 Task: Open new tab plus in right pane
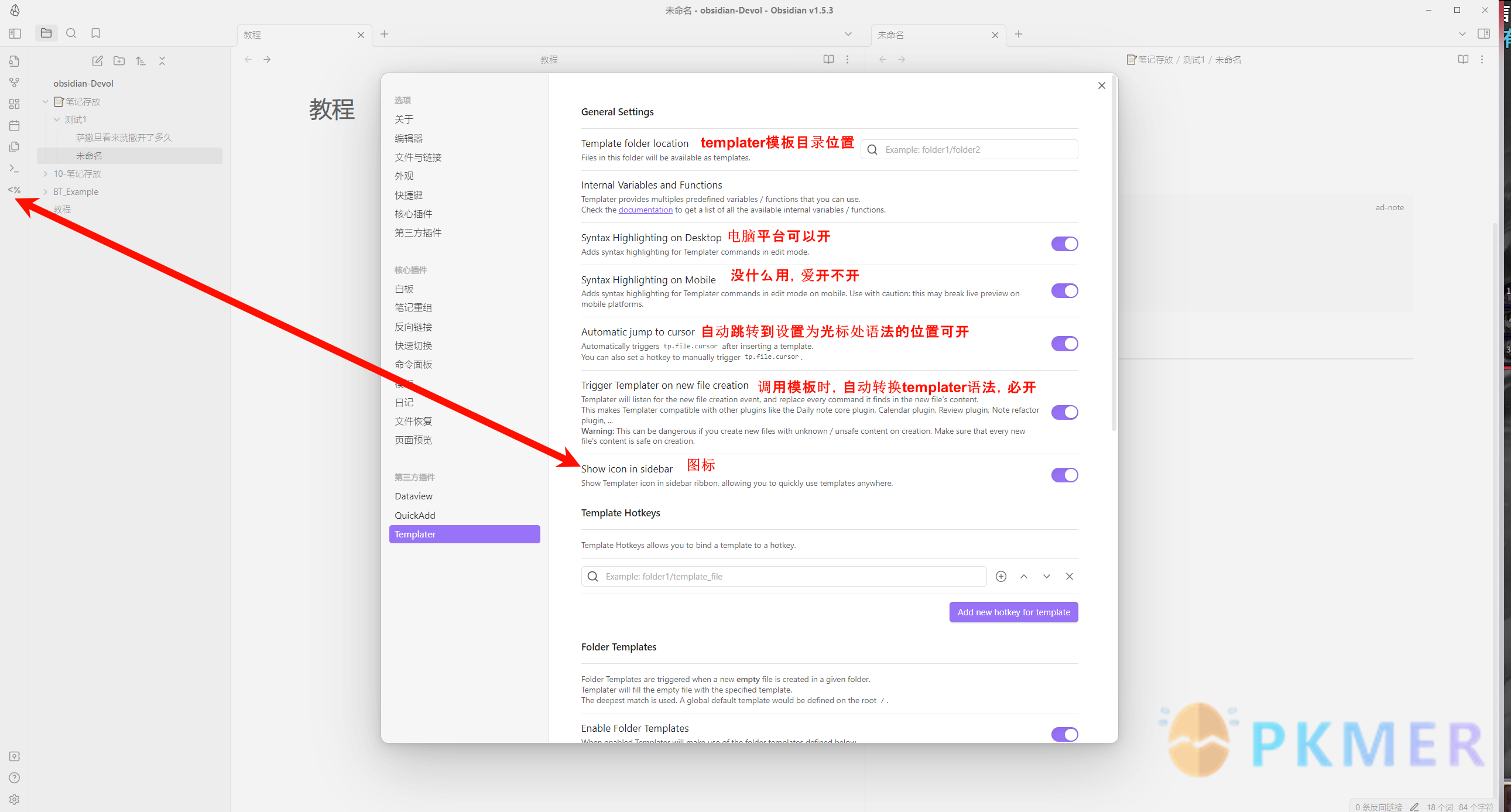tap(1019, 34)
